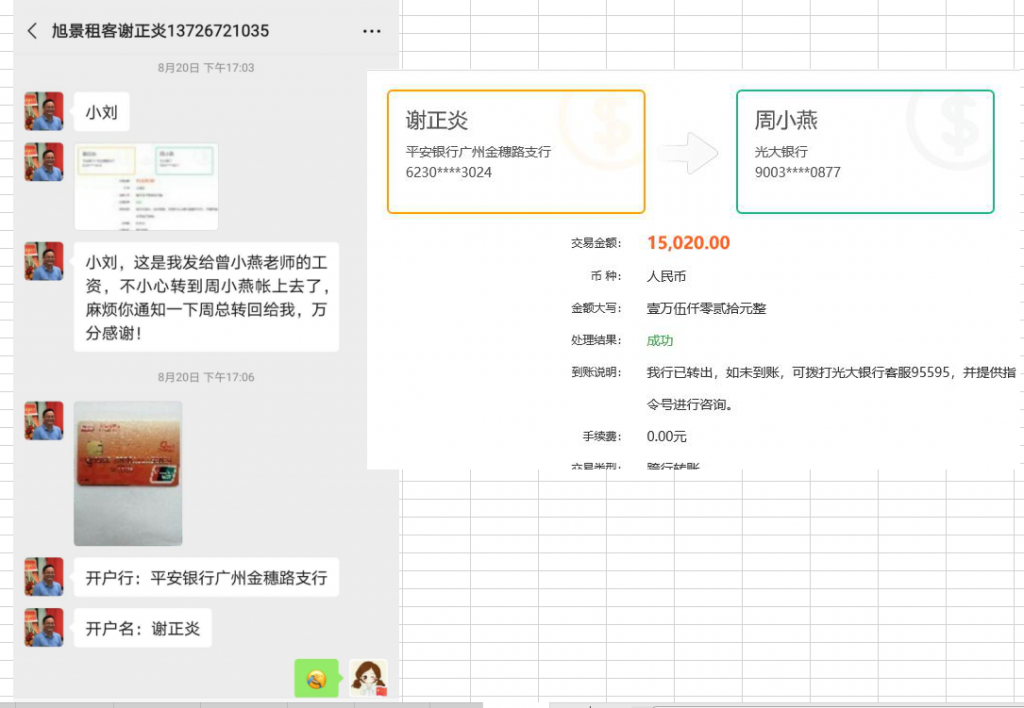Click the avatar beside the long salary message

(x=44, y=261)
